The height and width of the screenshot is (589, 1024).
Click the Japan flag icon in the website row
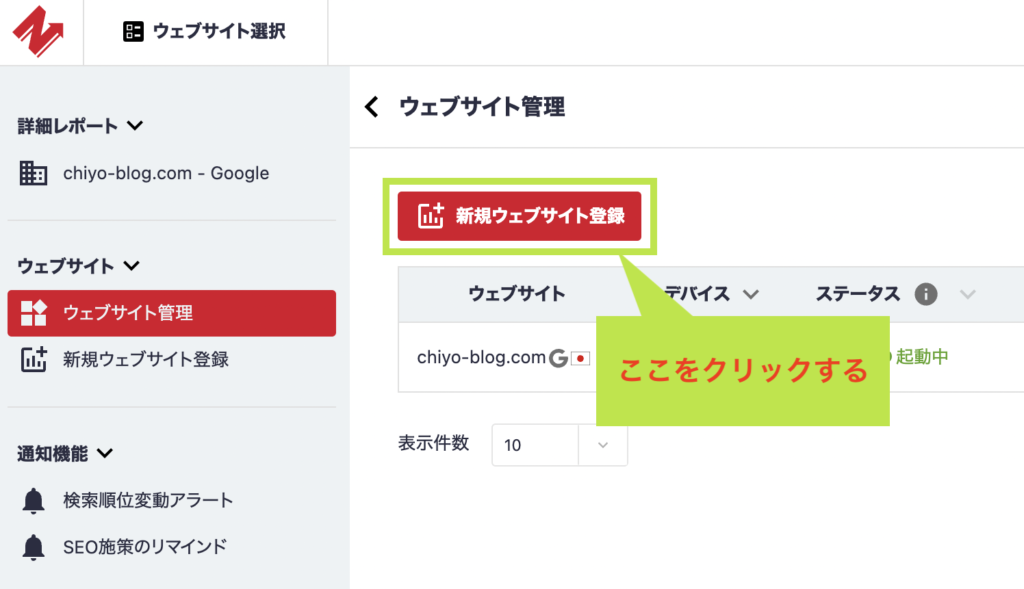[x=580, y=357]
